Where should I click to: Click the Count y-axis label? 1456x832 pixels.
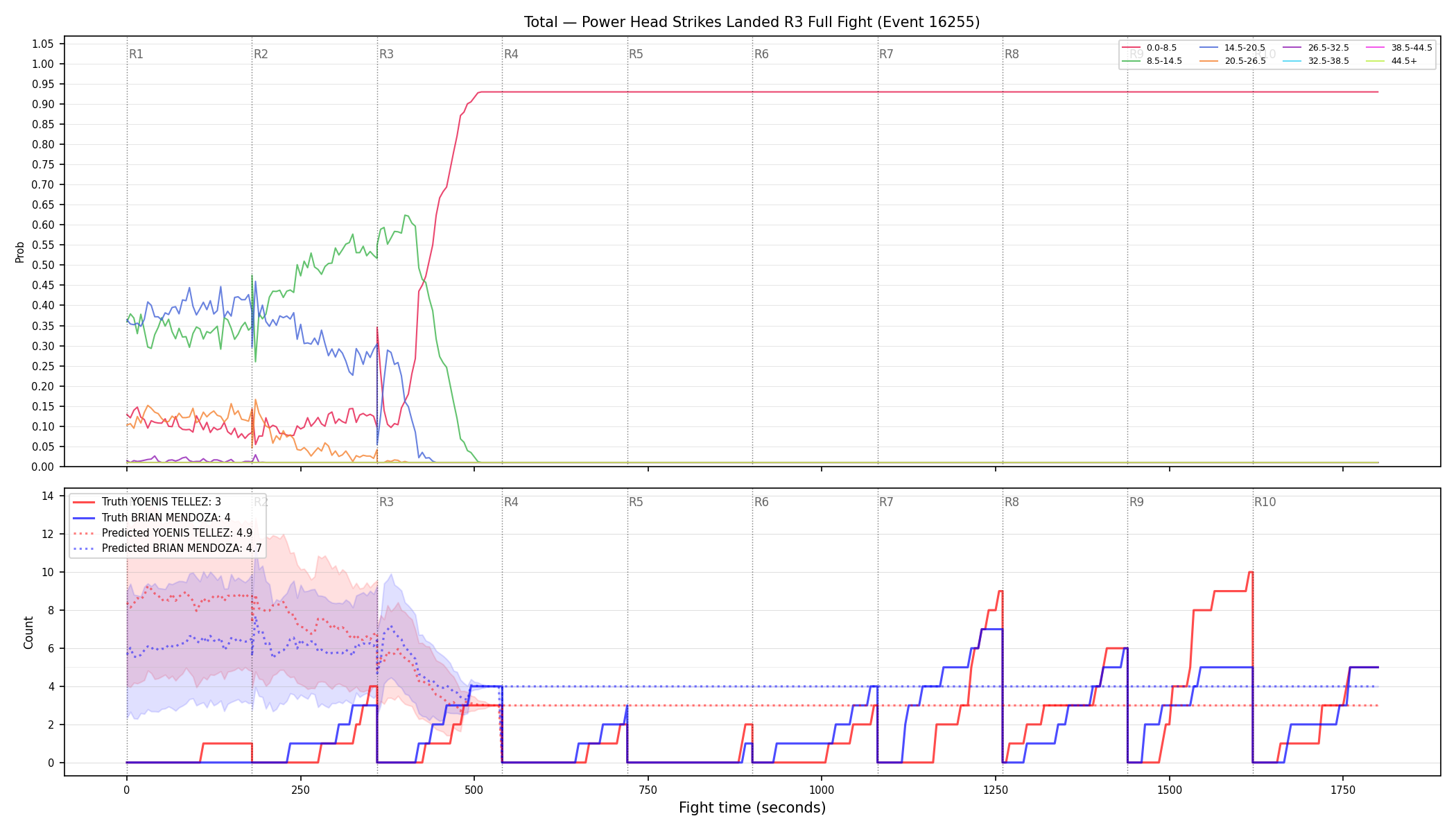pos(28,632)
